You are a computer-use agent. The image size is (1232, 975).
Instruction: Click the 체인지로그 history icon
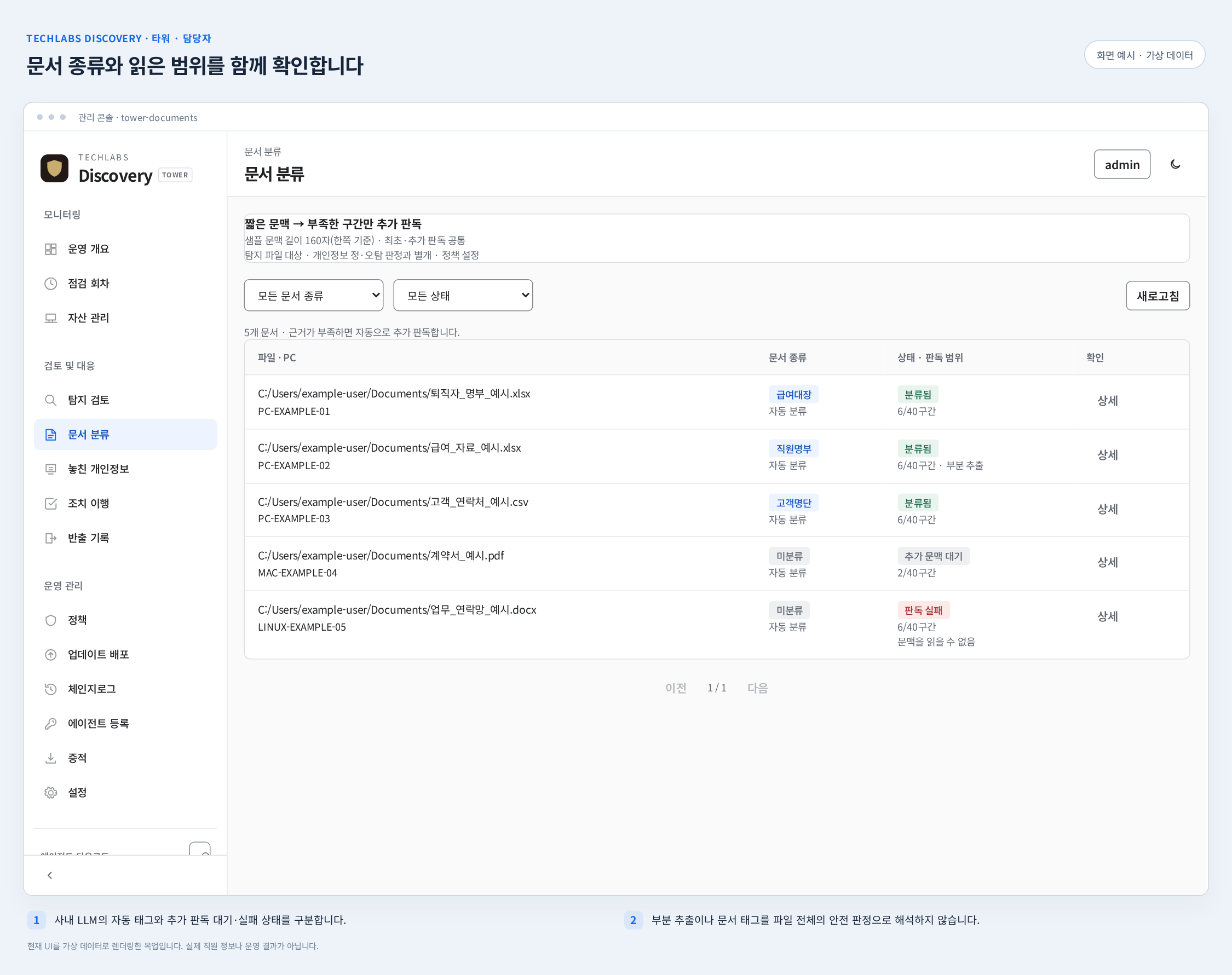click(x=51, y=689)
